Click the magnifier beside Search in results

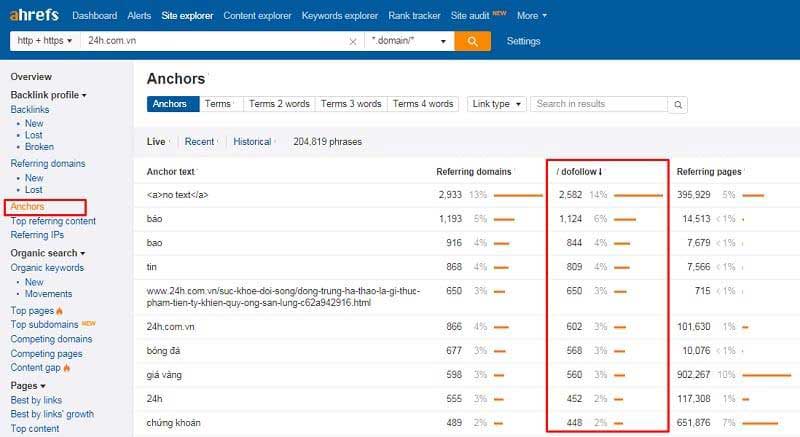pyautogui.click(x=678, y=104)
